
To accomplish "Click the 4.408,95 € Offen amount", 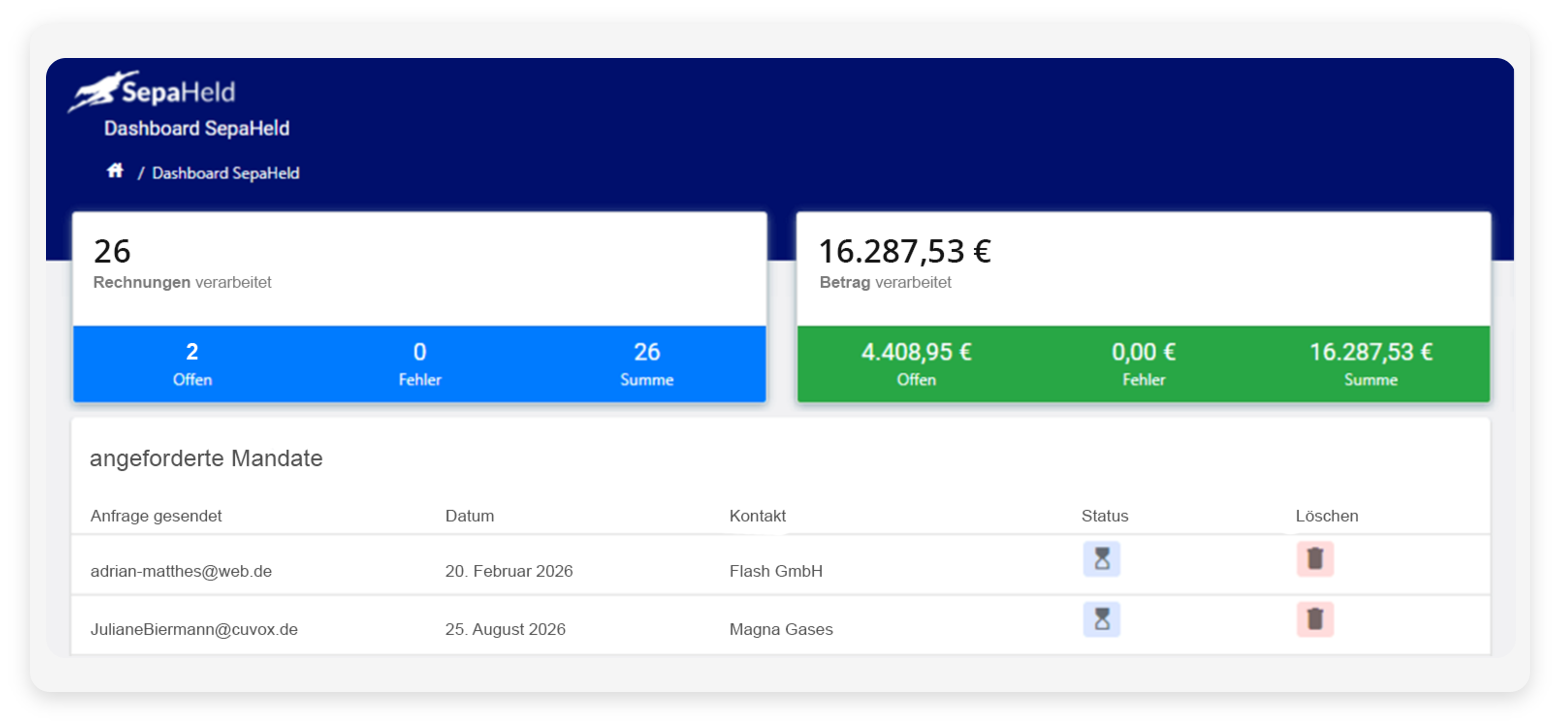I will [916, 364].
